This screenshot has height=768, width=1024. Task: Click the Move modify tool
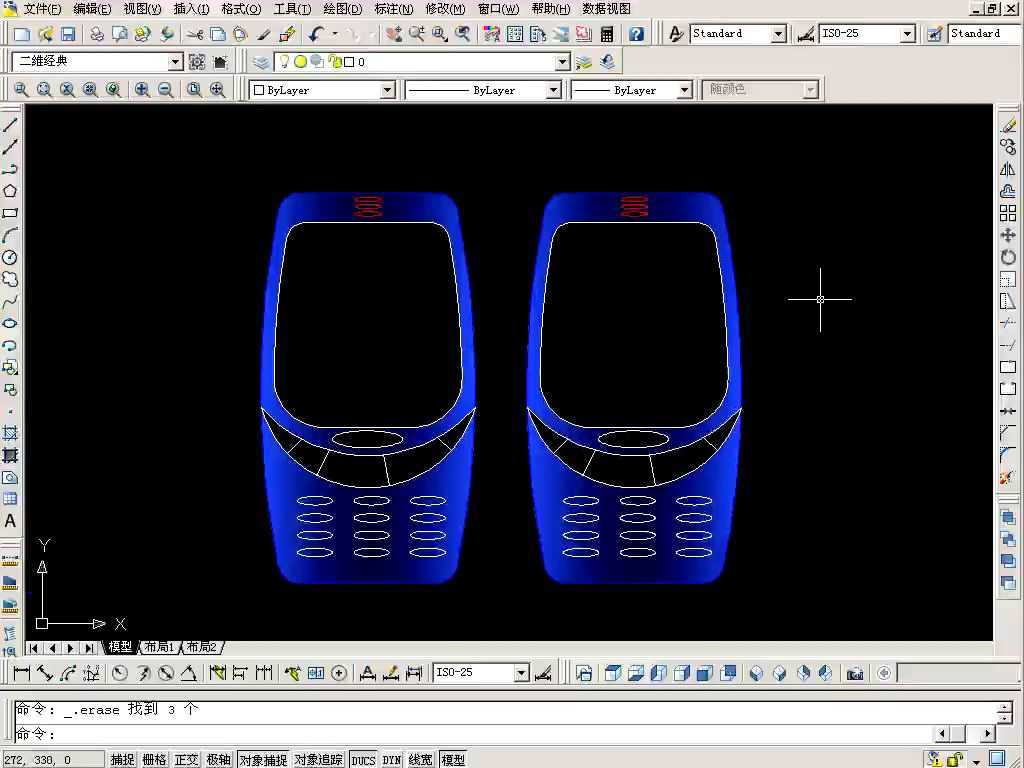(1008, 235)
